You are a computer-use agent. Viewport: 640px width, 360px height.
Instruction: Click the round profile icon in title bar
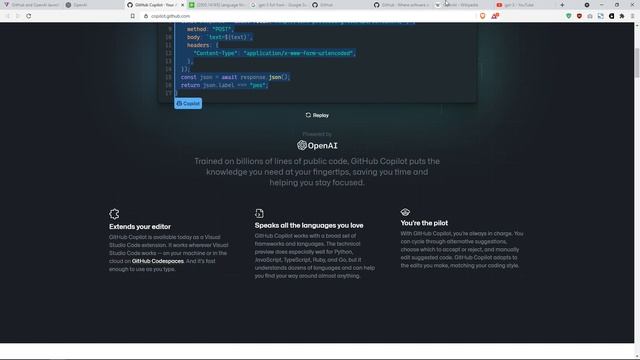click(587, 5)
